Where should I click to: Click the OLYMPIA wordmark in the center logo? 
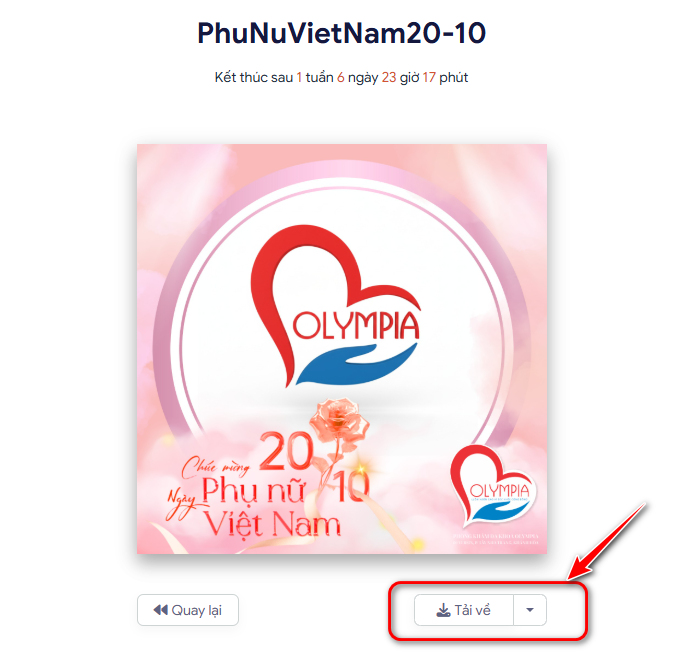point(356,325)
